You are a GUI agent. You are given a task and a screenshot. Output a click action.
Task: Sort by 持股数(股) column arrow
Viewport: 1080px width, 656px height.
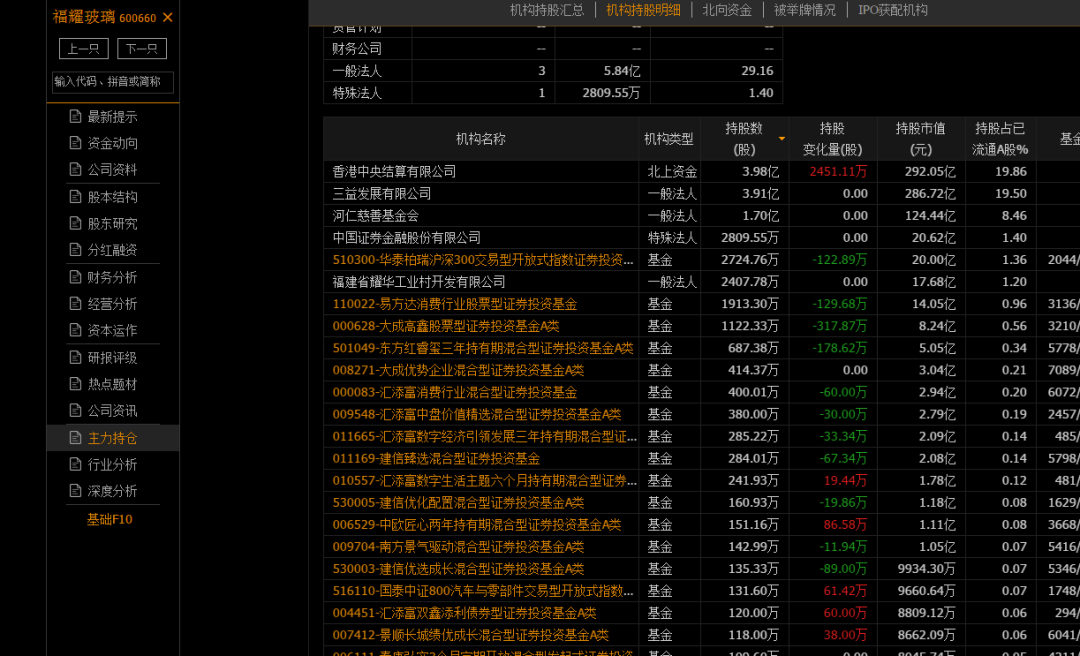click(781, 139)
